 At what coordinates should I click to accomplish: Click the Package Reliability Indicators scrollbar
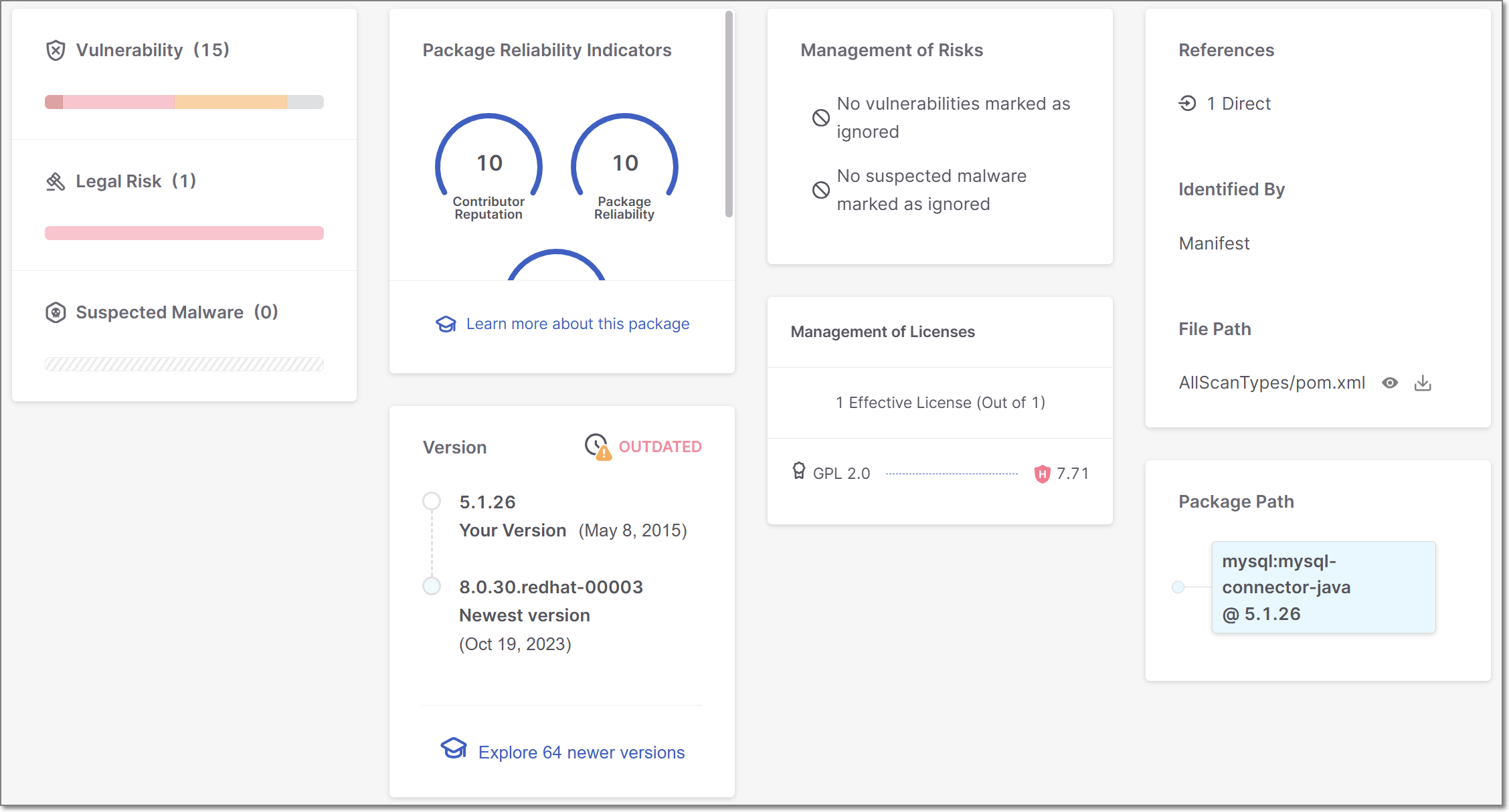pyautogui.click(x=729, y=114)
